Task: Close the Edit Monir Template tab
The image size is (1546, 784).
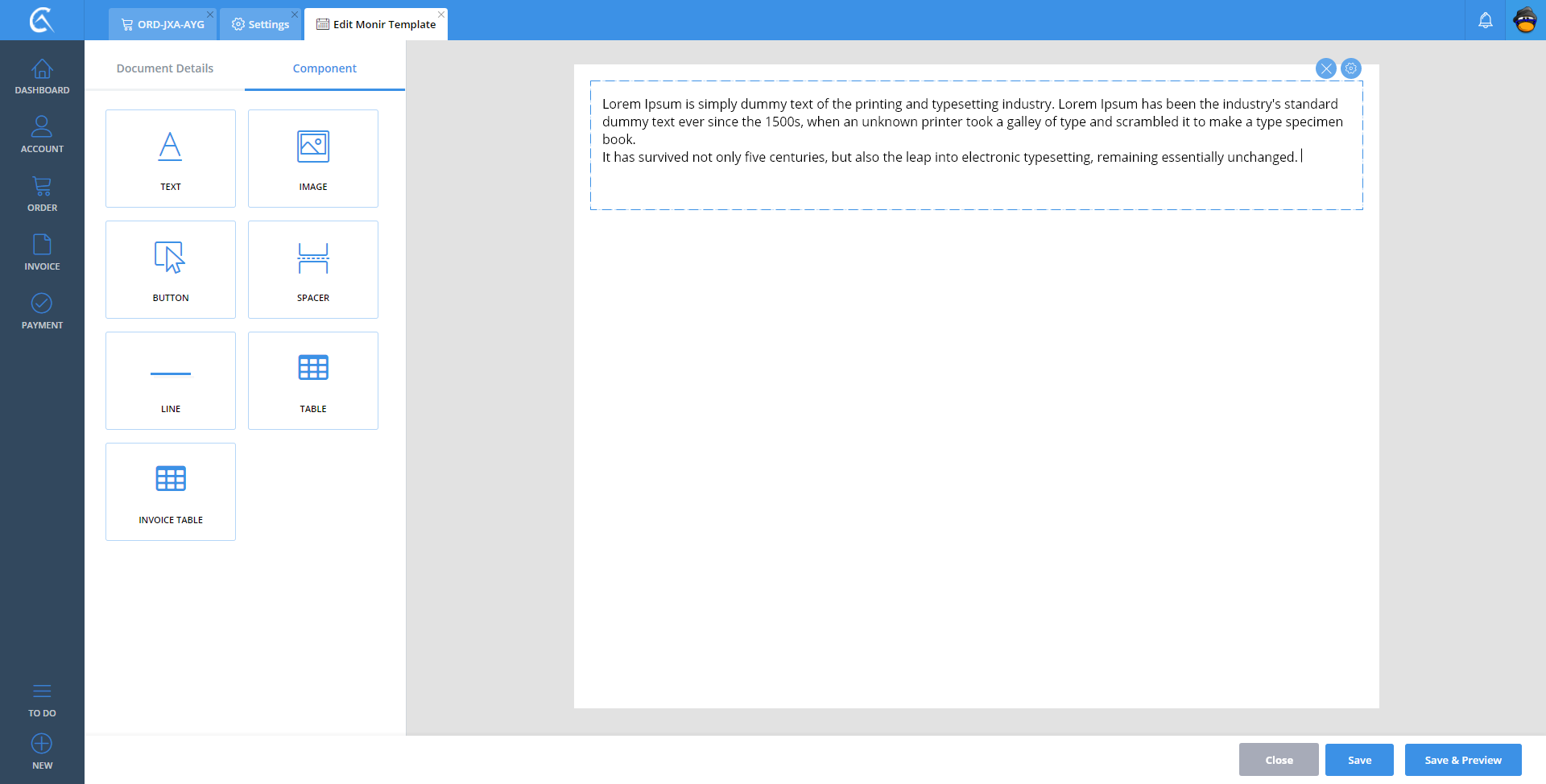Action: point(441,14)
